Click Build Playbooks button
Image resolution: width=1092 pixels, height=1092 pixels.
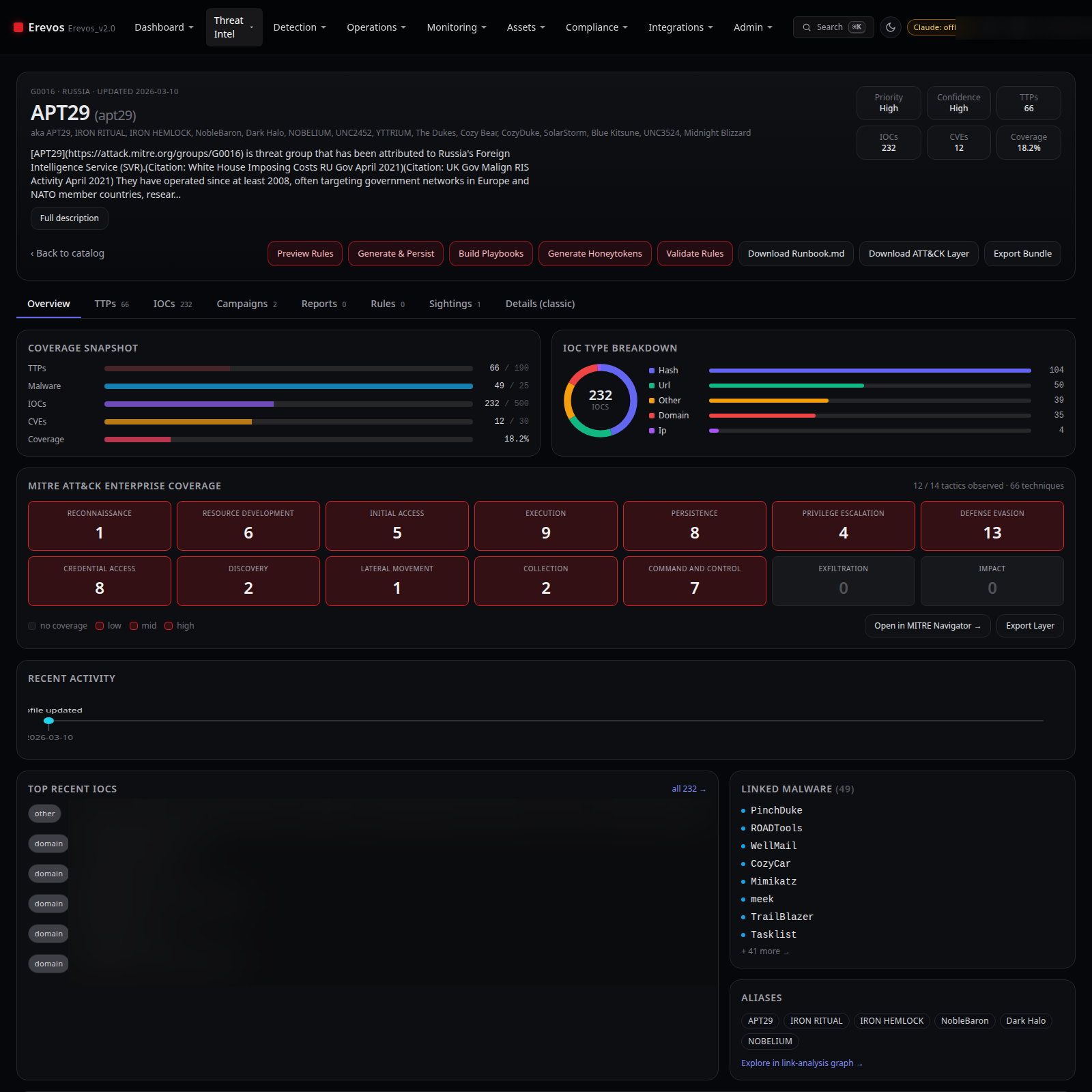pyautogui.click(x=491, y=254)
